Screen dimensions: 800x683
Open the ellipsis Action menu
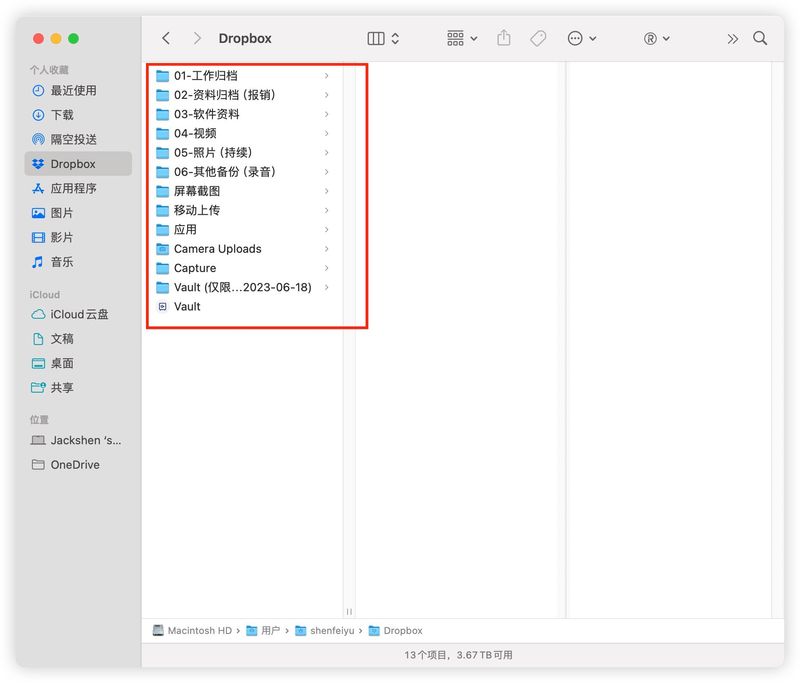[582, 38]
